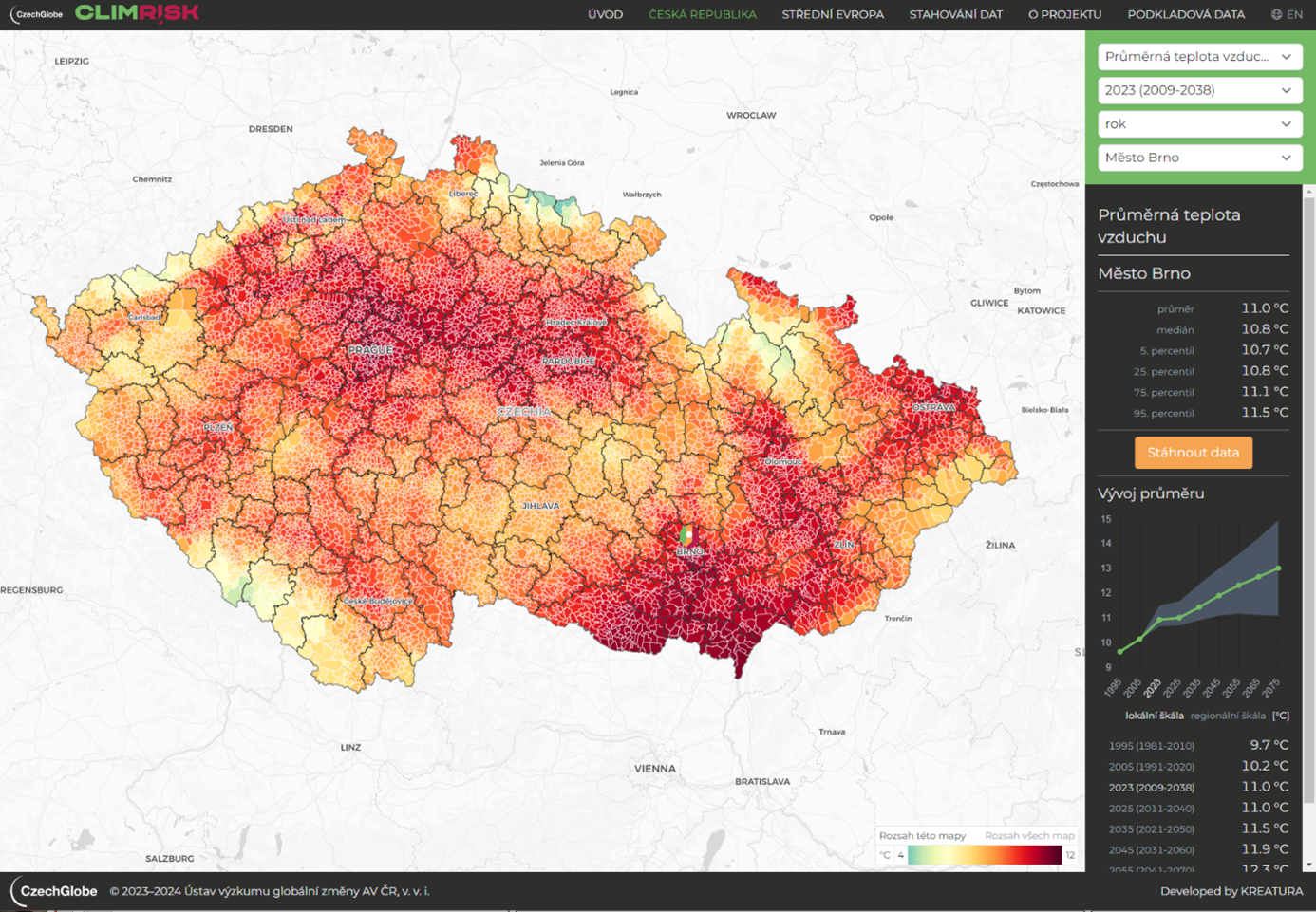
Task: Click the temperature color gradient legend bar
Action: pyautogui.click(x=984, y=855)
